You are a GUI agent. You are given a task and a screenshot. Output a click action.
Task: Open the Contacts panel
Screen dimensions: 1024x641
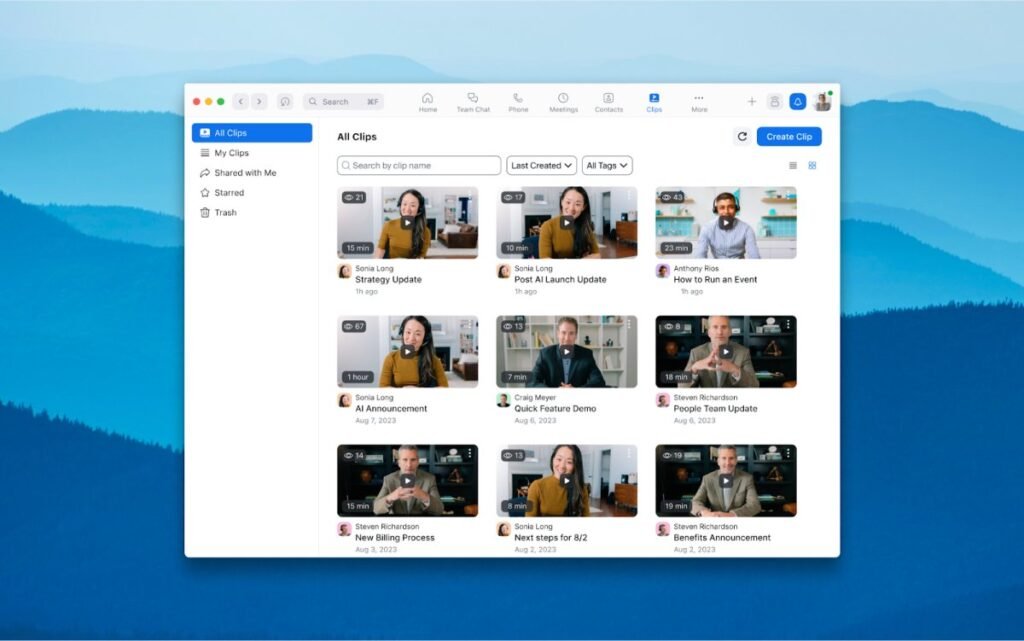point(608,101)
